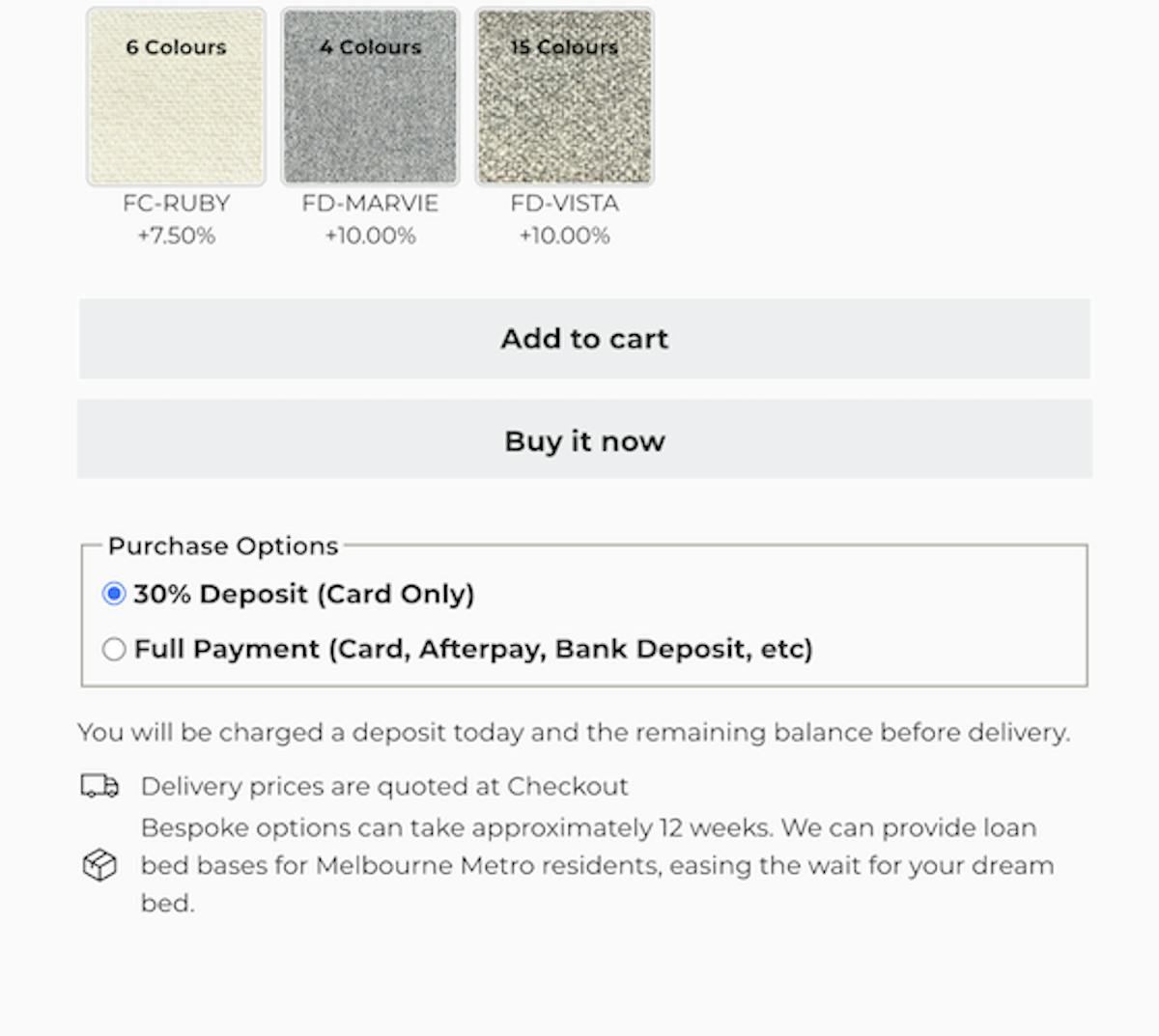Click the +7.50% surcharge under FC-RUBY
This screenshot has width=1159, height=1036.
(176, 236)
